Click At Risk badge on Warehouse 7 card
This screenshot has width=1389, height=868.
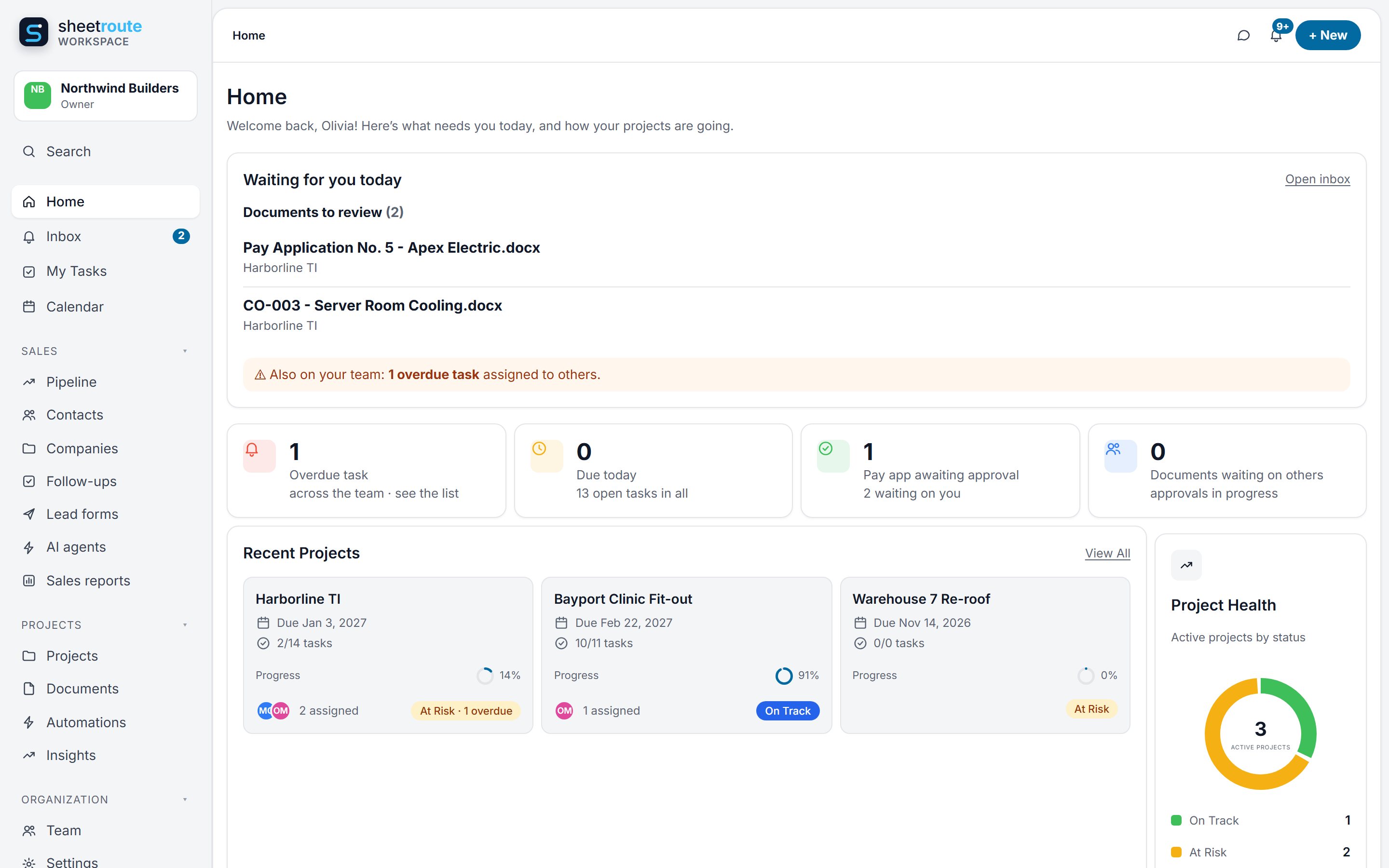1092,709
